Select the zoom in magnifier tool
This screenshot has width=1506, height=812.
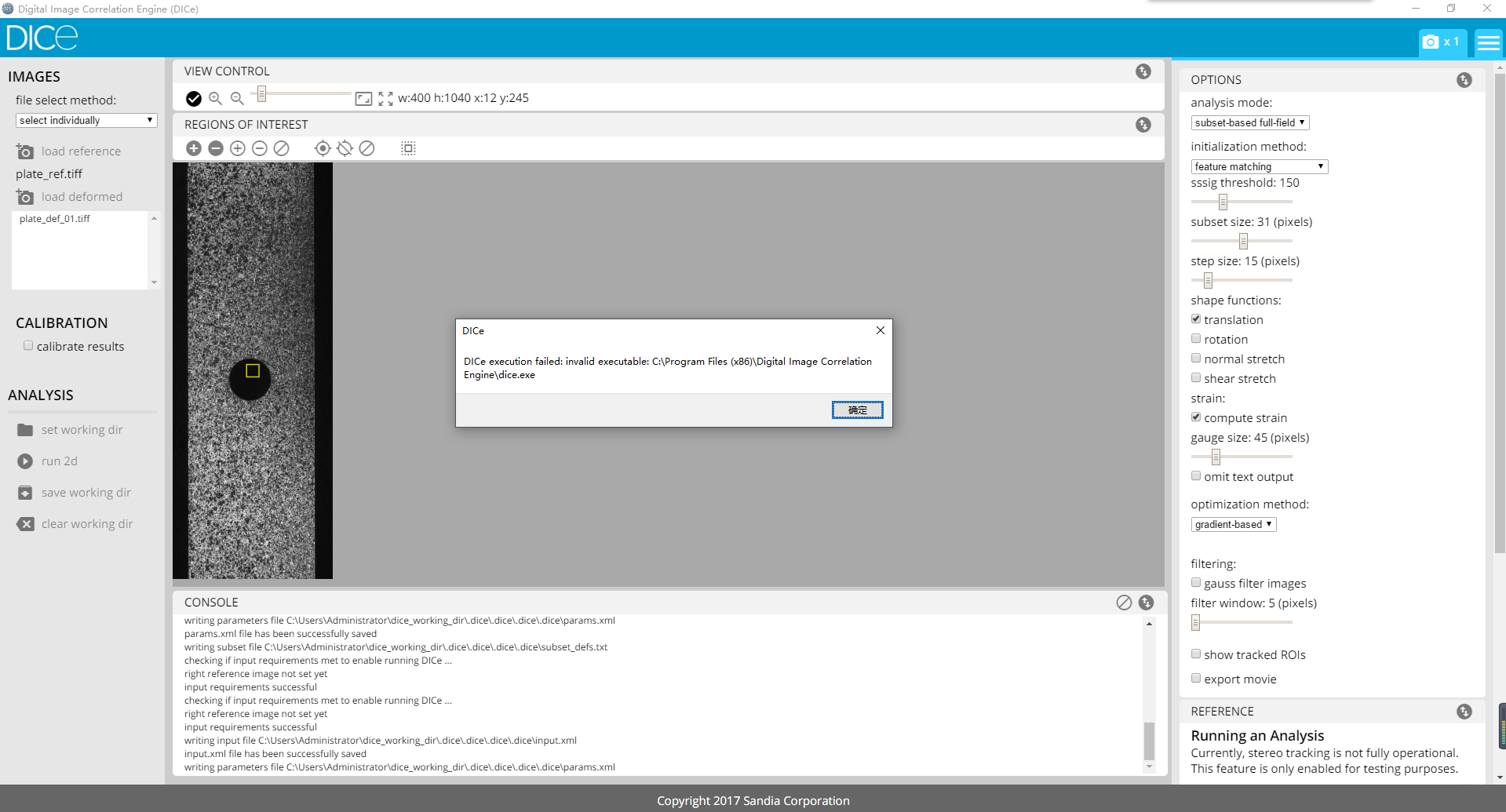216,98
